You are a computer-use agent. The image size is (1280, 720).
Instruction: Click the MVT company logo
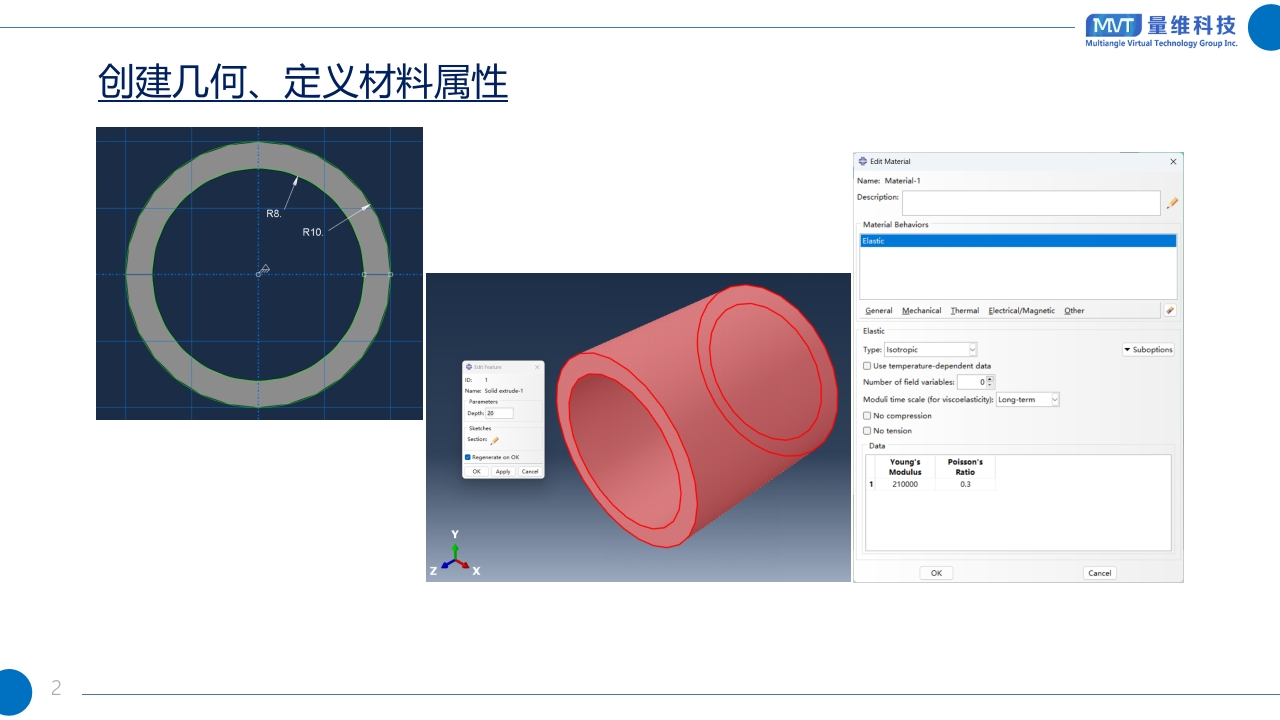tap(1161, 30)
